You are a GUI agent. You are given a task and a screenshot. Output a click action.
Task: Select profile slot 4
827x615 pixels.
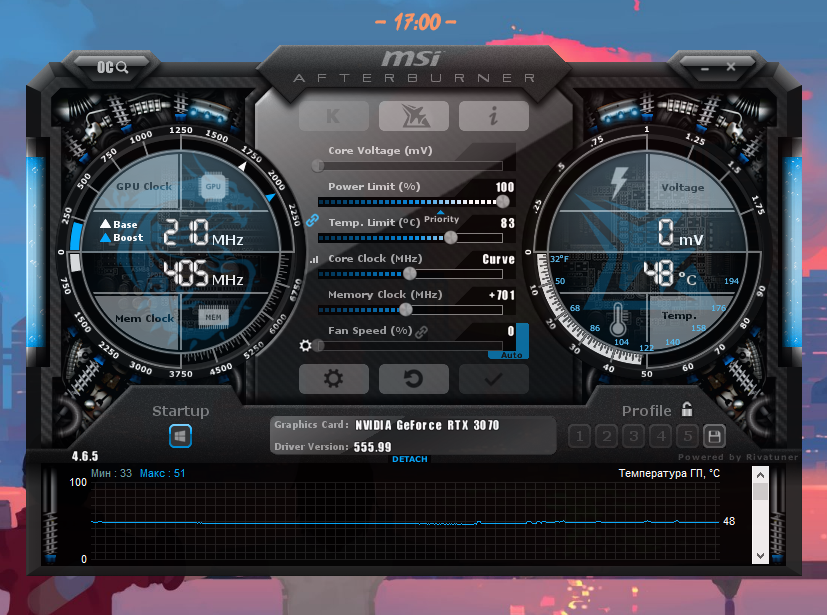(x=661, y=436)
